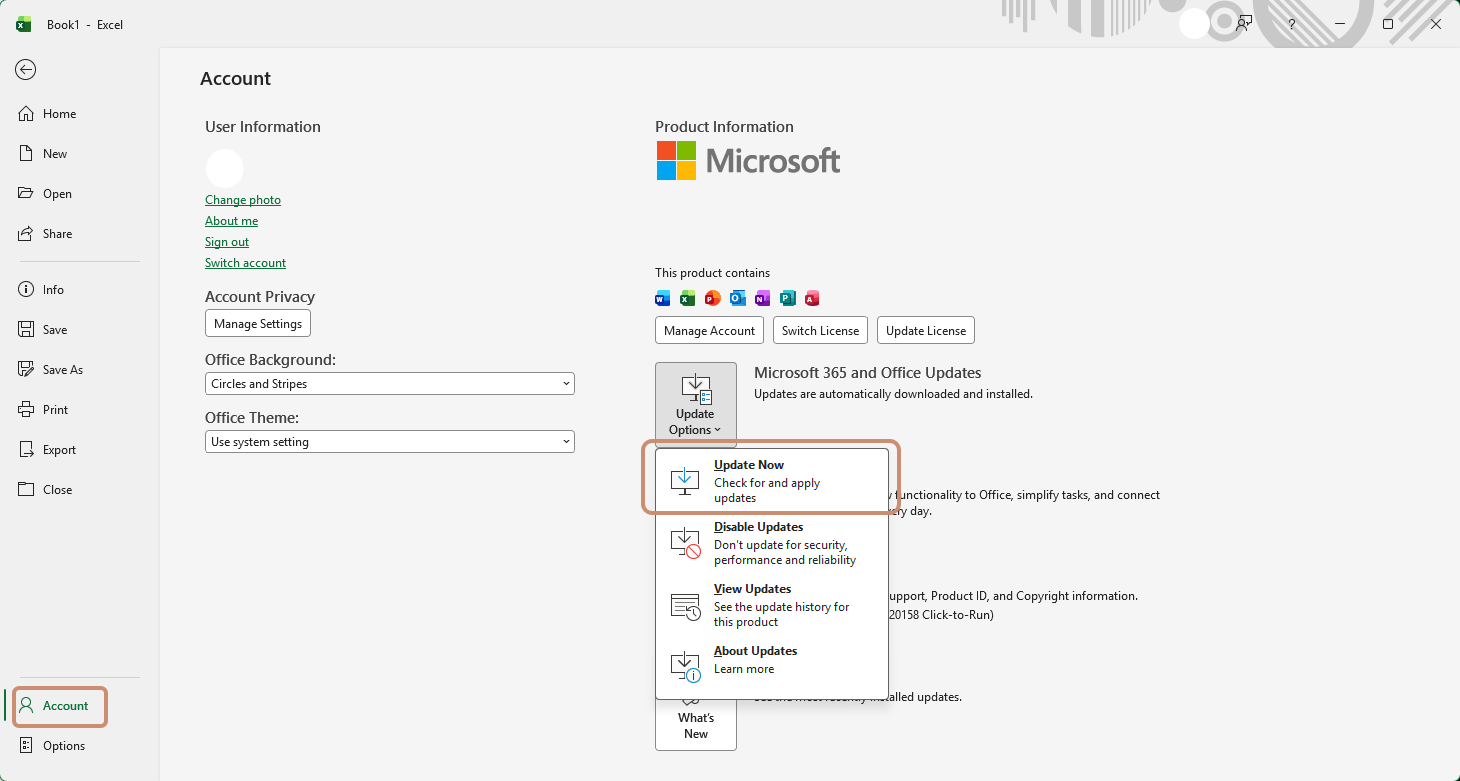Click the Update License button
This screenshot has width=1460, height=781.
point(926,331)
